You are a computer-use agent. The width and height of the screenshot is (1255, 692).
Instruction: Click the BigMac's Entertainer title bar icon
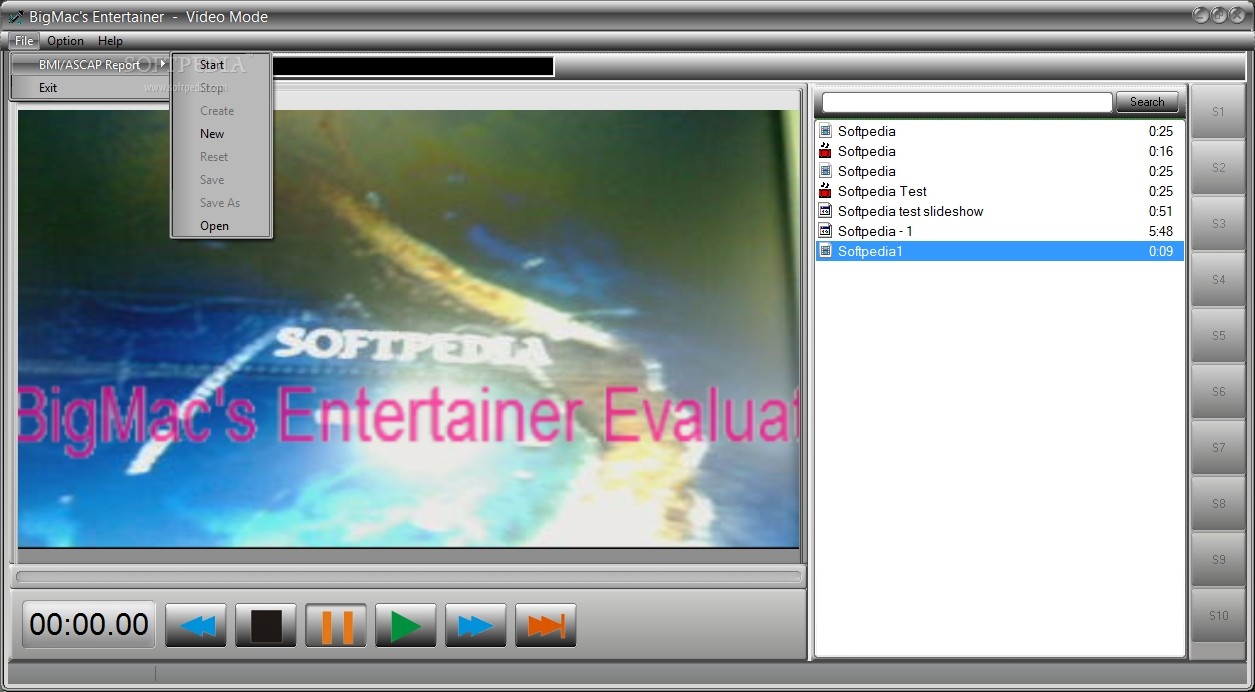15,16
